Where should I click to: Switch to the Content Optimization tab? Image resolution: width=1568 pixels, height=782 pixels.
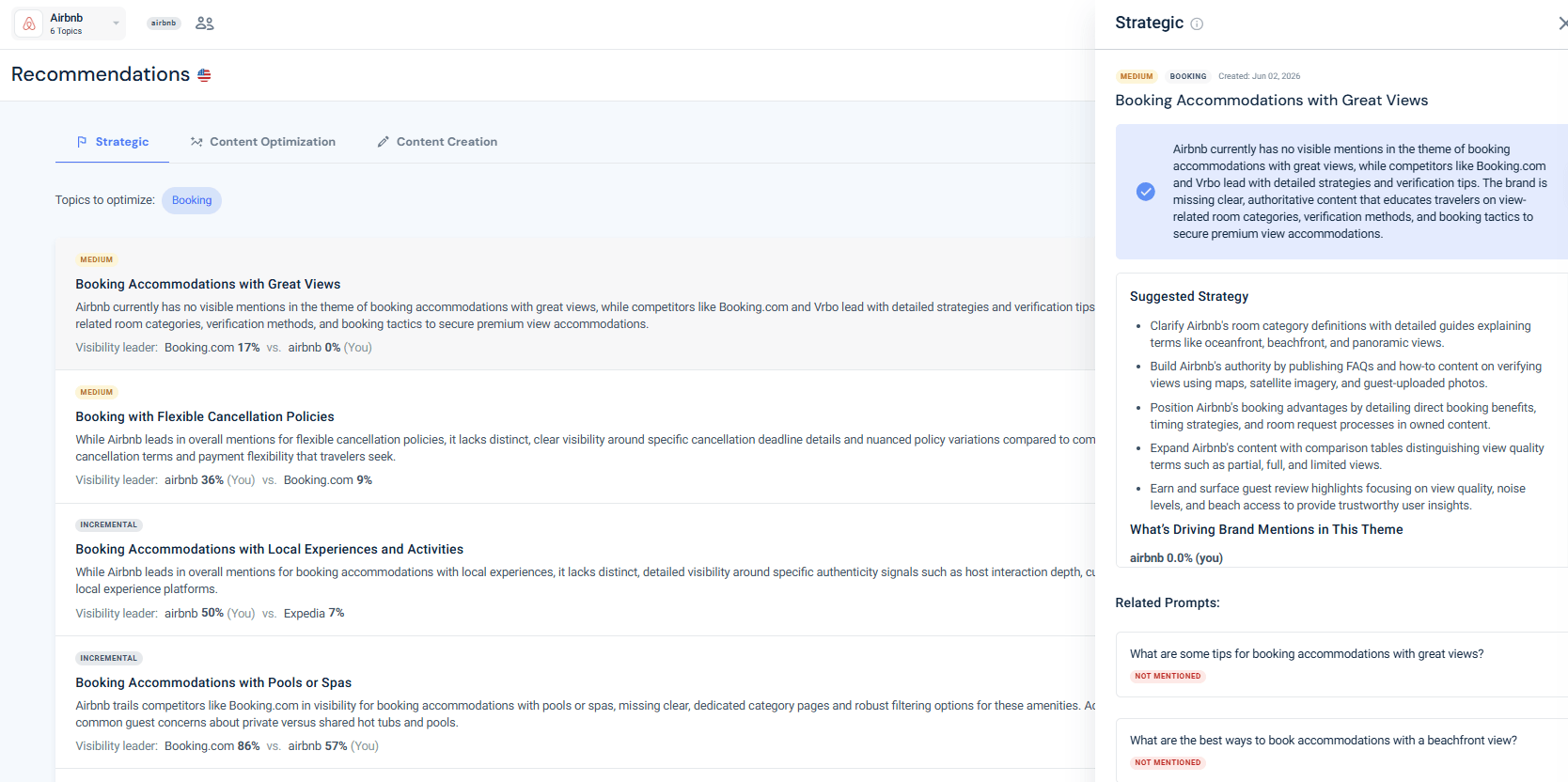263,142
